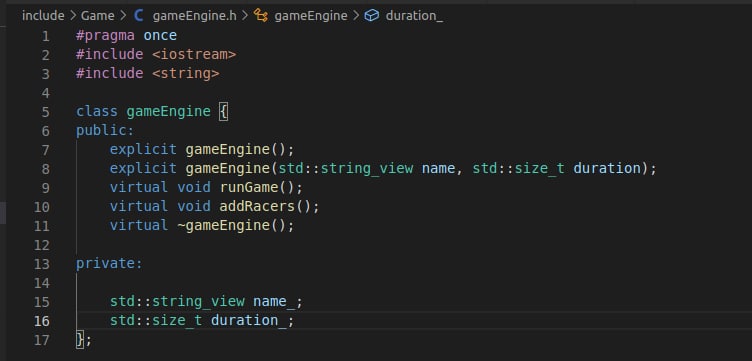Screen dimensions: 752x361
Task: Click the '~gameEngine' destructor name
Action: (x=223, y=225)
